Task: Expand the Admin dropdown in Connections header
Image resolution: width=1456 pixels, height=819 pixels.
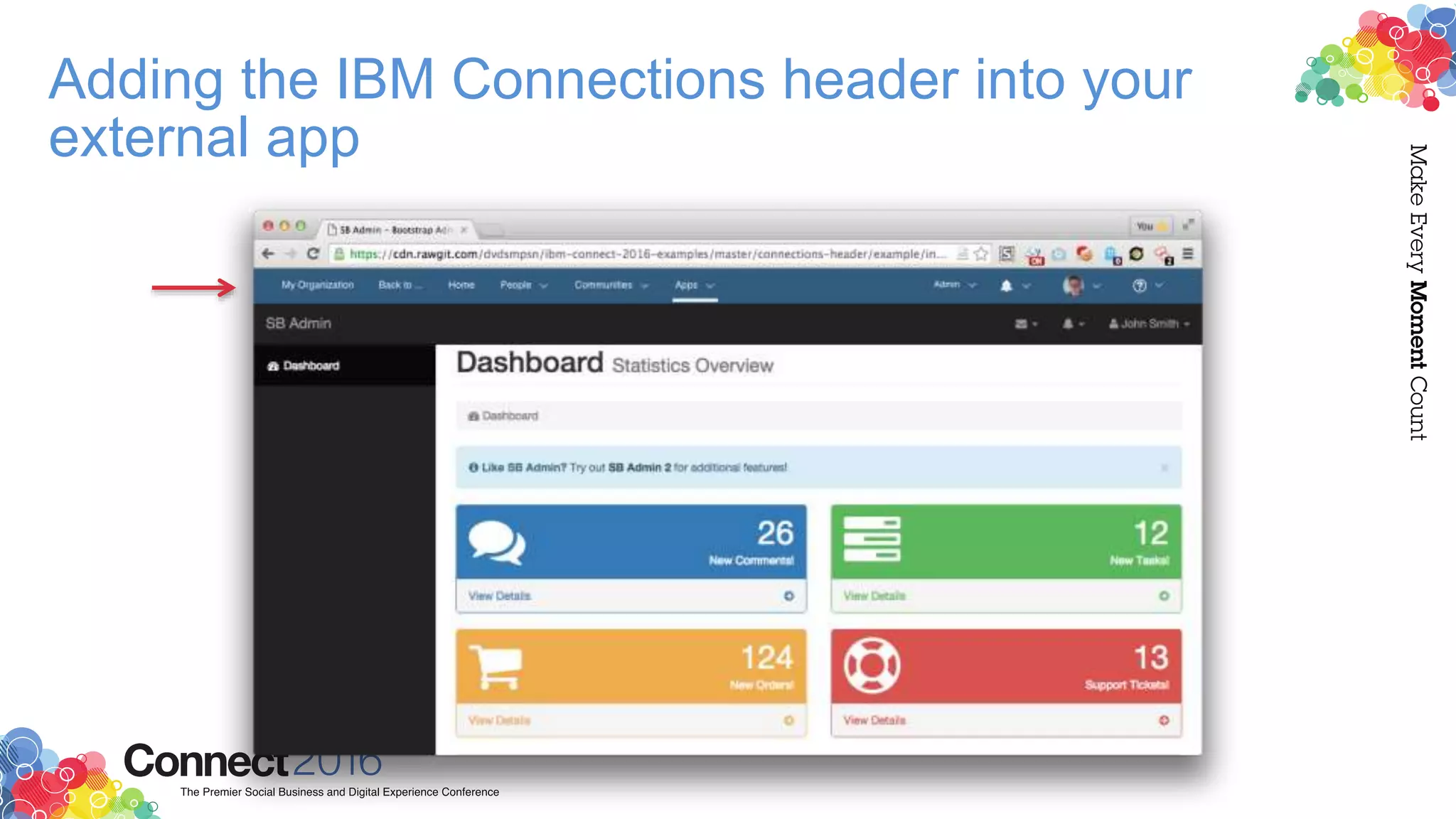Action: coord(955,285)
